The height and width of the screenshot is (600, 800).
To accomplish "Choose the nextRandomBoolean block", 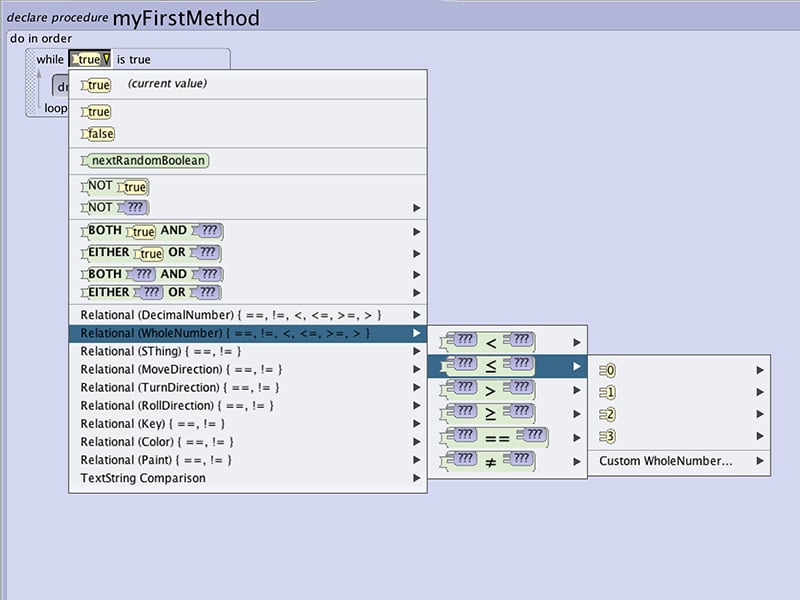I will [x=145, y=161].
